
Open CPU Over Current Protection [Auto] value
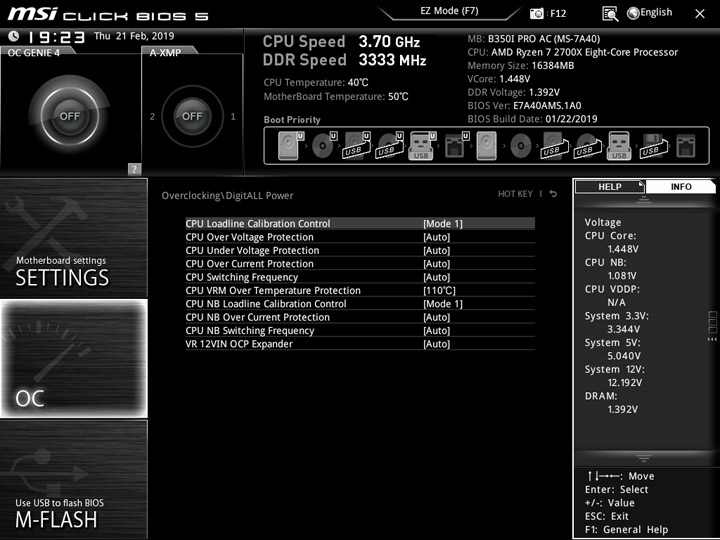pos(436,264)
